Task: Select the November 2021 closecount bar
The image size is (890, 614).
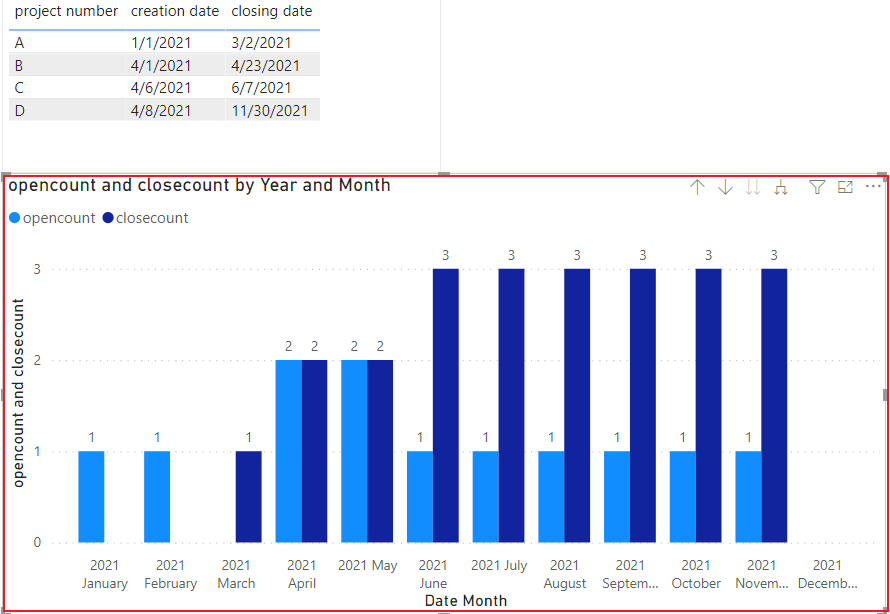Action: pos(774,406)
